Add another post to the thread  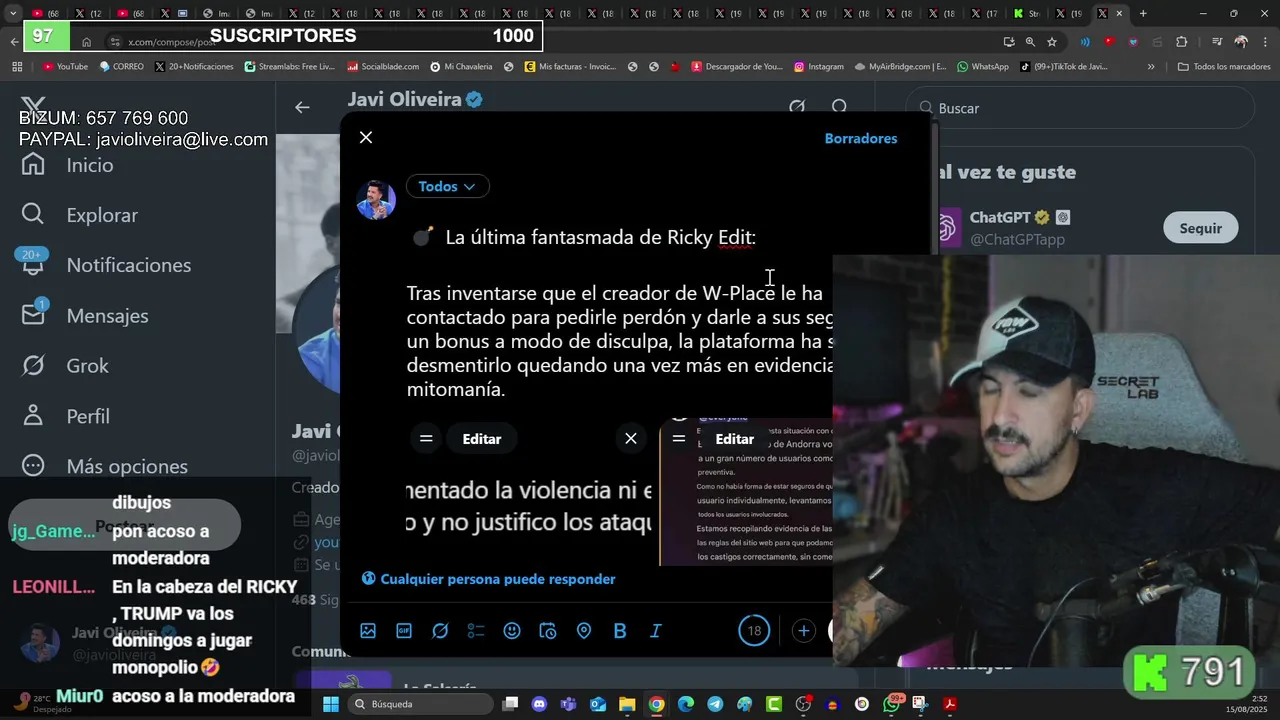(803, 631)
